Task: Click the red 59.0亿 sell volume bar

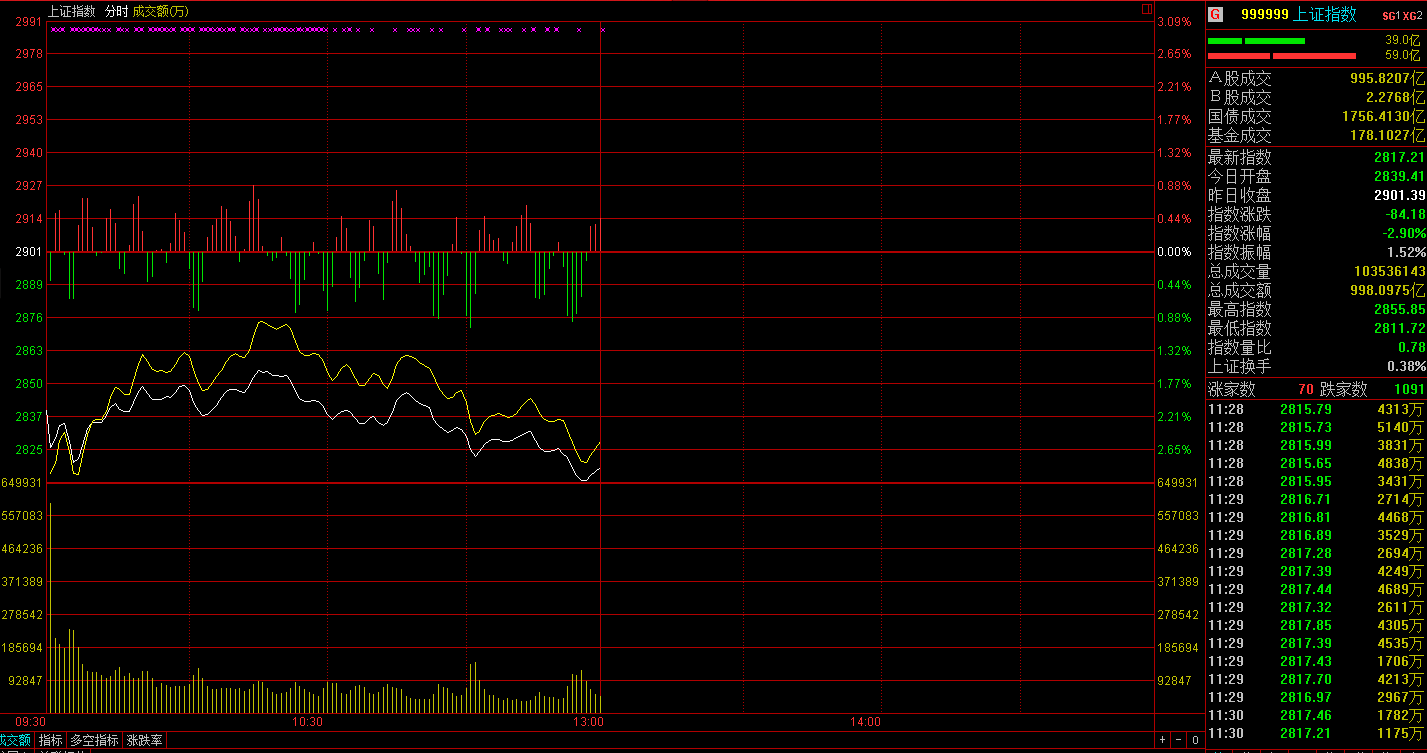Action: pos(1282,56)
